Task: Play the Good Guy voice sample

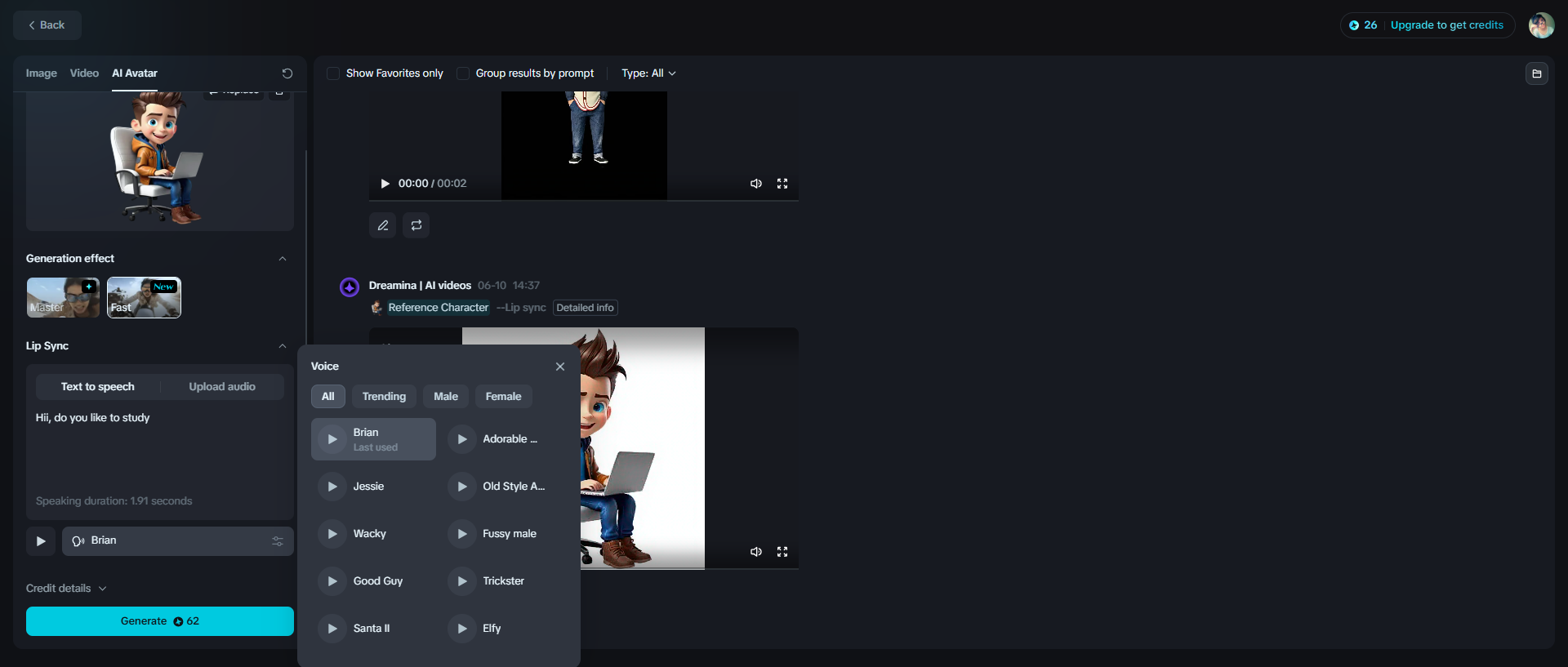Action: pyautogui.click(x=332, y=581)
